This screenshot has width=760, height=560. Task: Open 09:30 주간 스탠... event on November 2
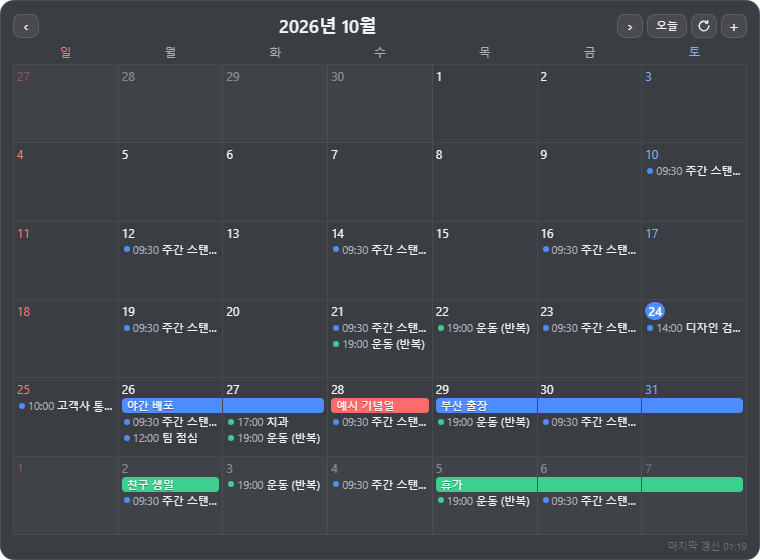pos(170,501)
